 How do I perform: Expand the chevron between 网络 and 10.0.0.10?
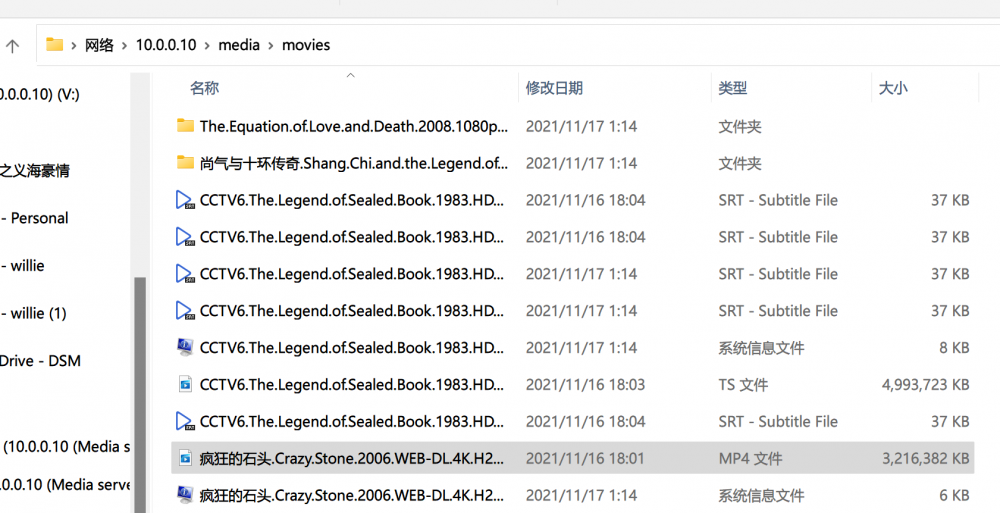pyautogui.click(x=124, y=45)
